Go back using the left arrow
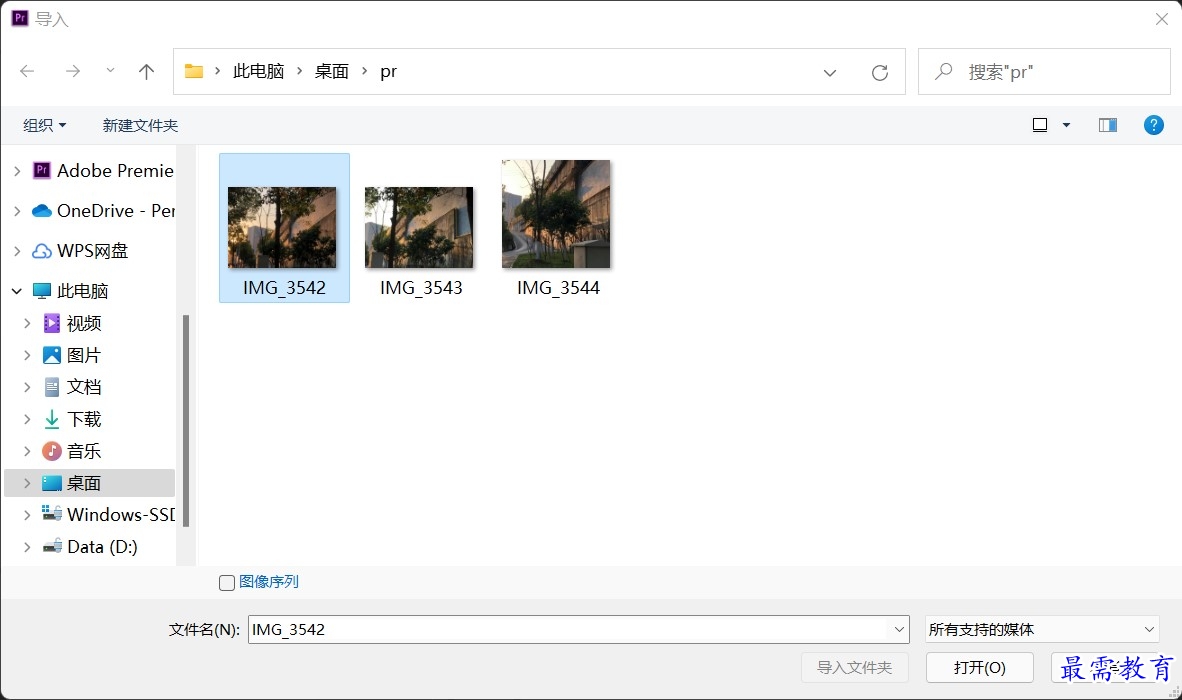 click(27, 72)
